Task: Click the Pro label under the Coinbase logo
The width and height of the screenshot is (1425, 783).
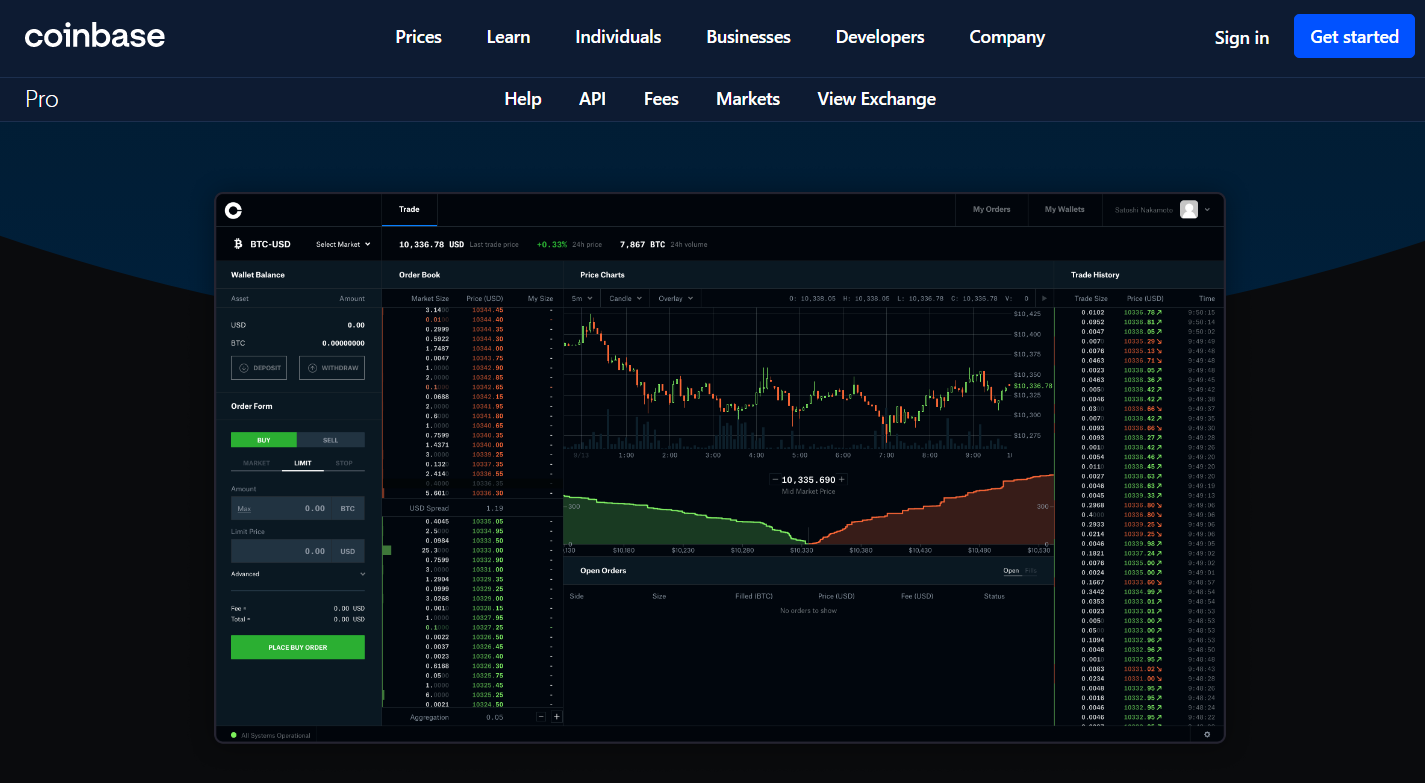Action: tap(42, 99)
